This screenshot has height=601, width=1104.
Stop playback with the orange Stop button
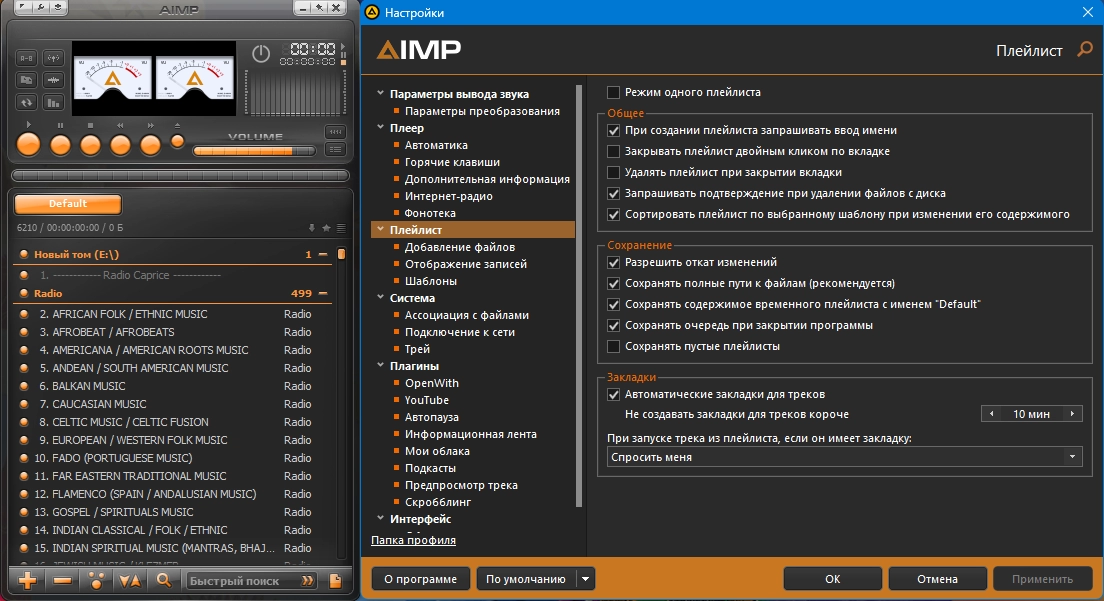click(90, 144)
